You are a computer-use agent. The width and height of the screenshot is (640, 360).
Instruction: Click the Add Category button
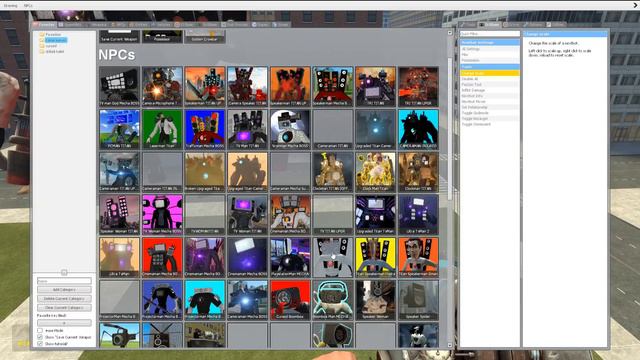pyautogui.click(x=64, y=290)
